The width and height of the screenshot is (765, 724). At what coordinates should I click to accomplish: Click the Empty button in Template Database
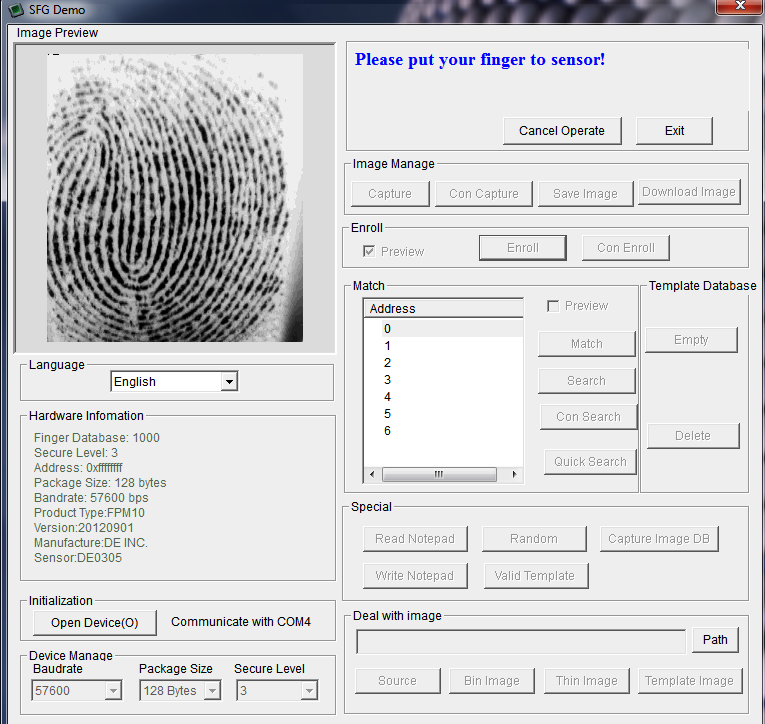click(691, 340)
